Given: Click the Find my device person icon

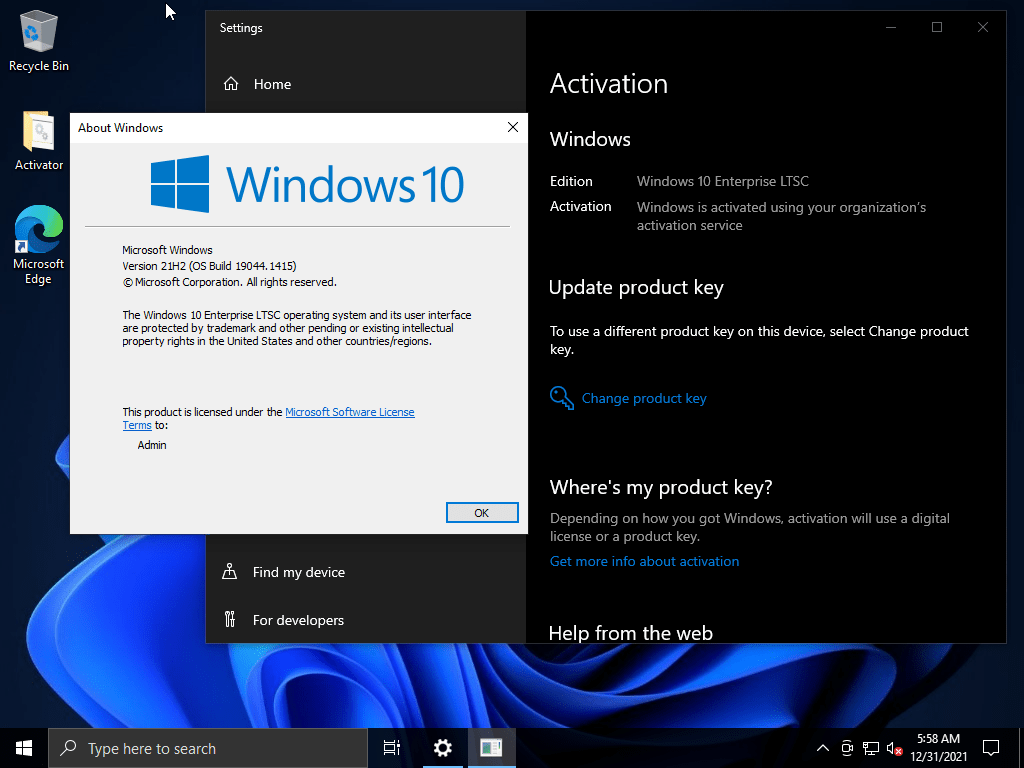Looking at the screenshot, I should pos(229,571).
